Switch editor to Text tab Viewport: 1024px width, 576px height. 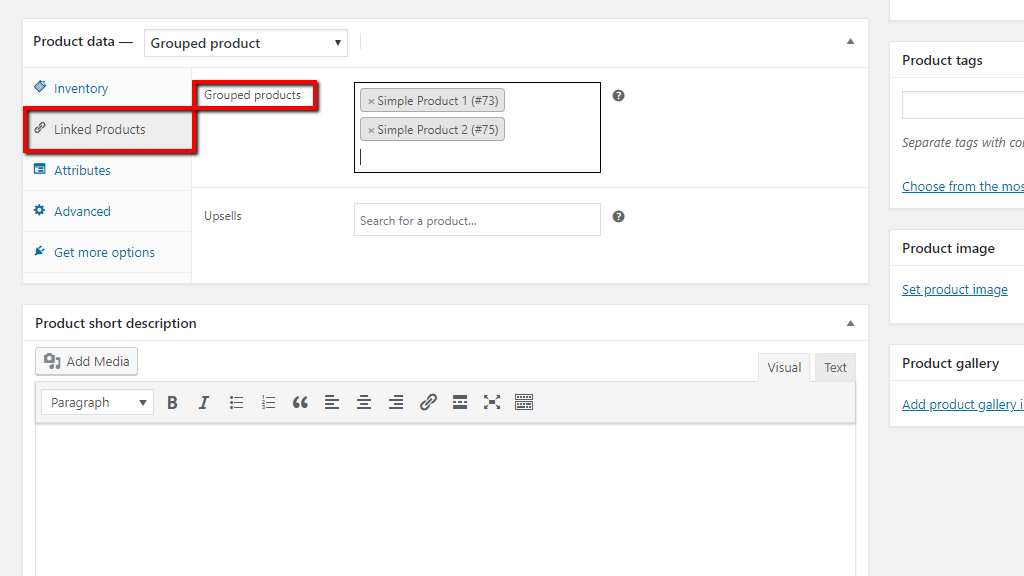pos(835,368)
